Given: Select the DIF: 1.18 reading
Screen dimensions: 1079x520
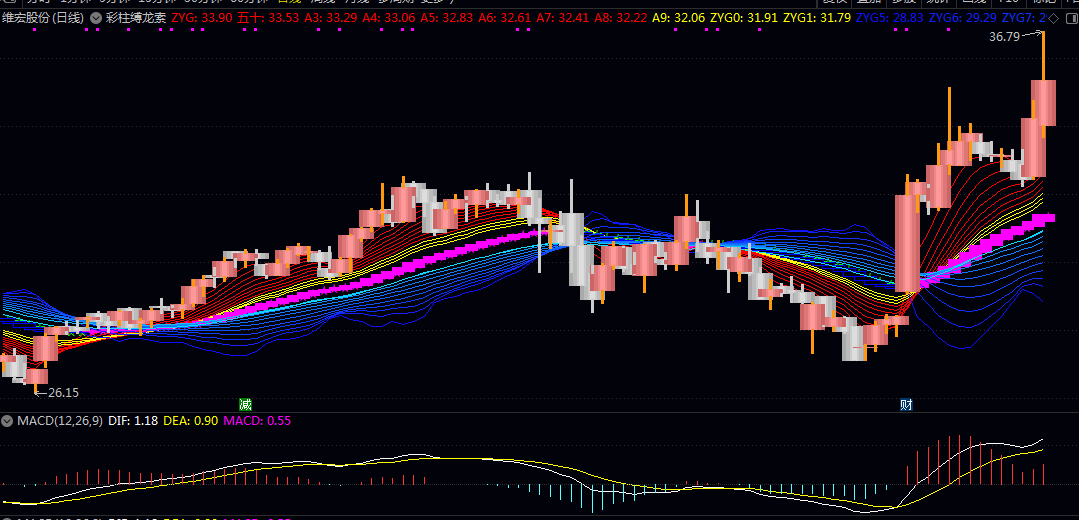Looking at the screenshot, I should click(133, 420).
